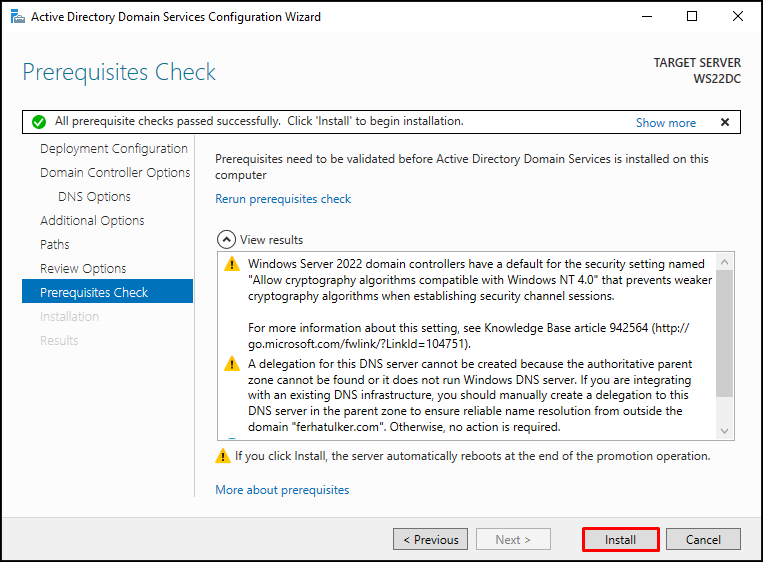Close the configuration wizard window
This screenshot has height=562, width=763.
click(737, 17)
